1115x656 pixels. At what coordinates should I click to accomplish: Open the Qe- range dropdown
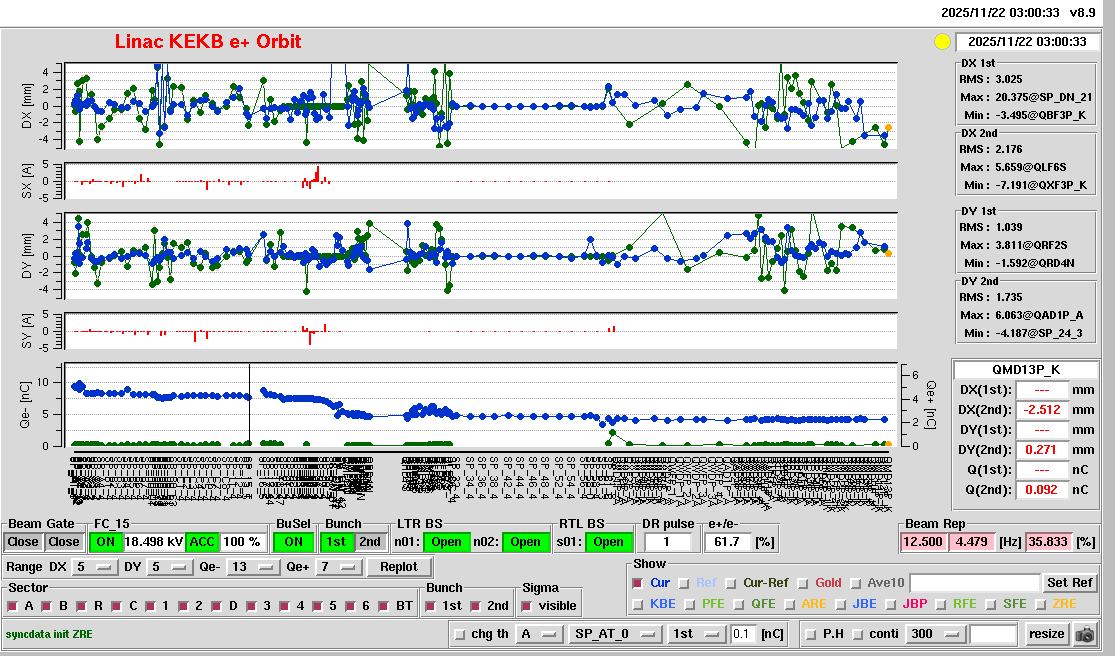252,567
